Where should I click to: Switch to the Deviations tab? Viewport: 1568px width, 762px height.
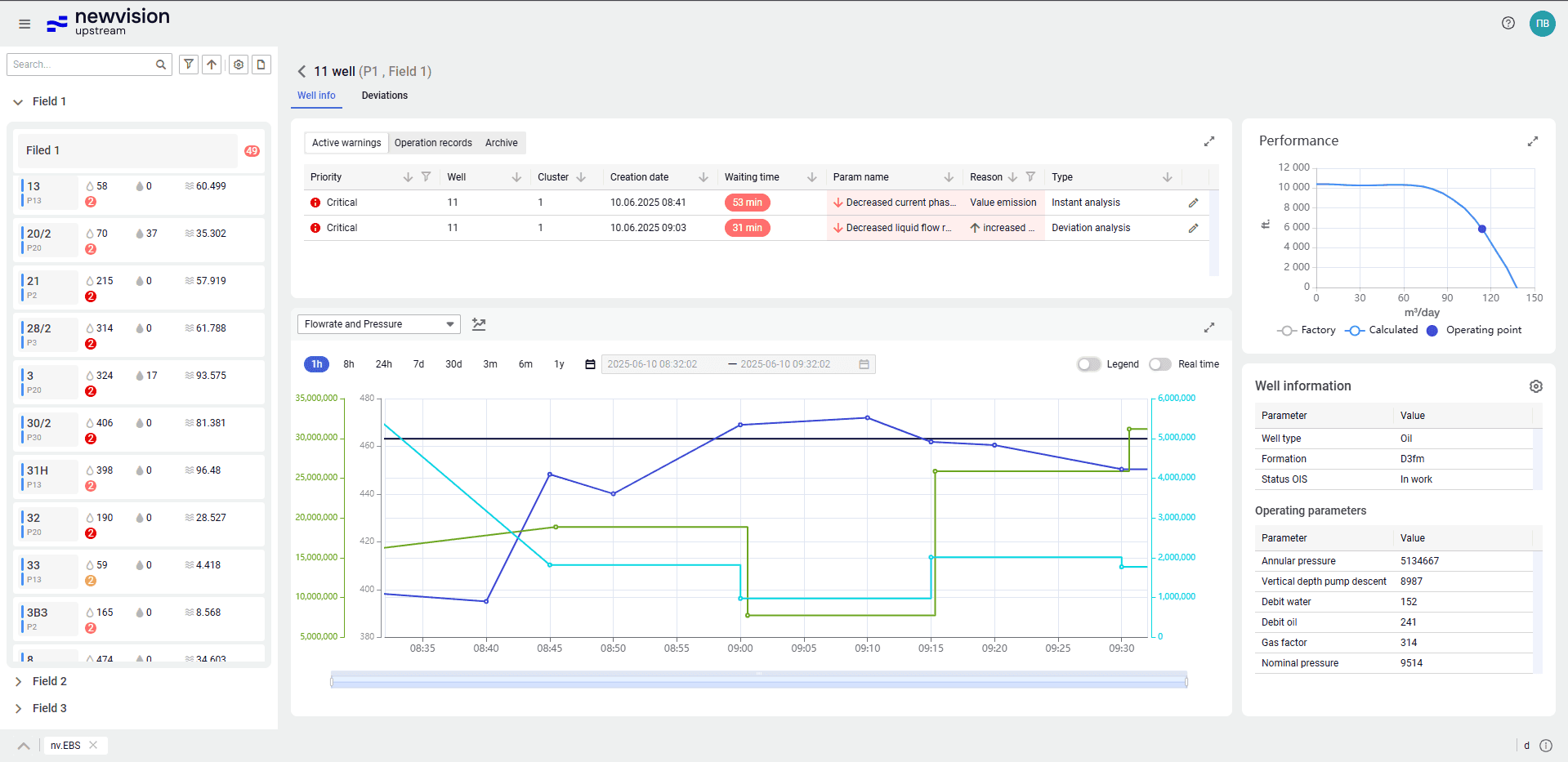[x=385, y=96]
